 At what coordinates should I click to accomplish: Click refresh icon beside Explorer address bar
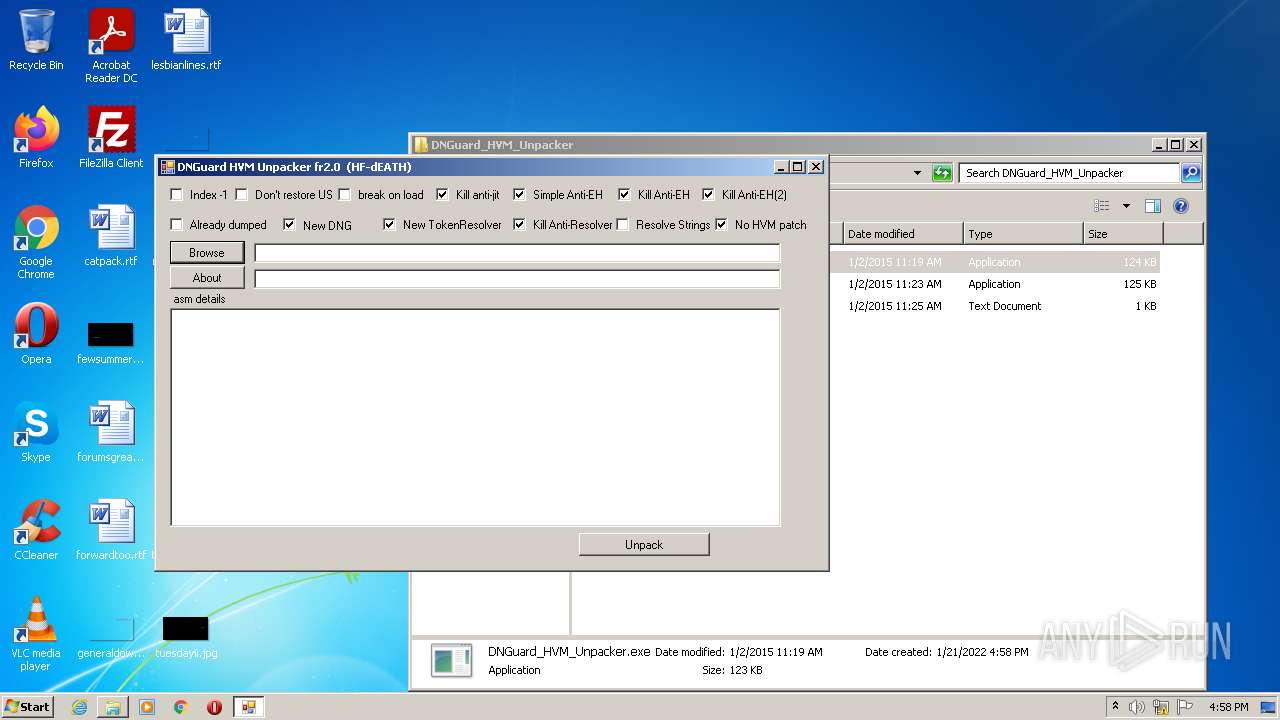click(x=941, y=173)
